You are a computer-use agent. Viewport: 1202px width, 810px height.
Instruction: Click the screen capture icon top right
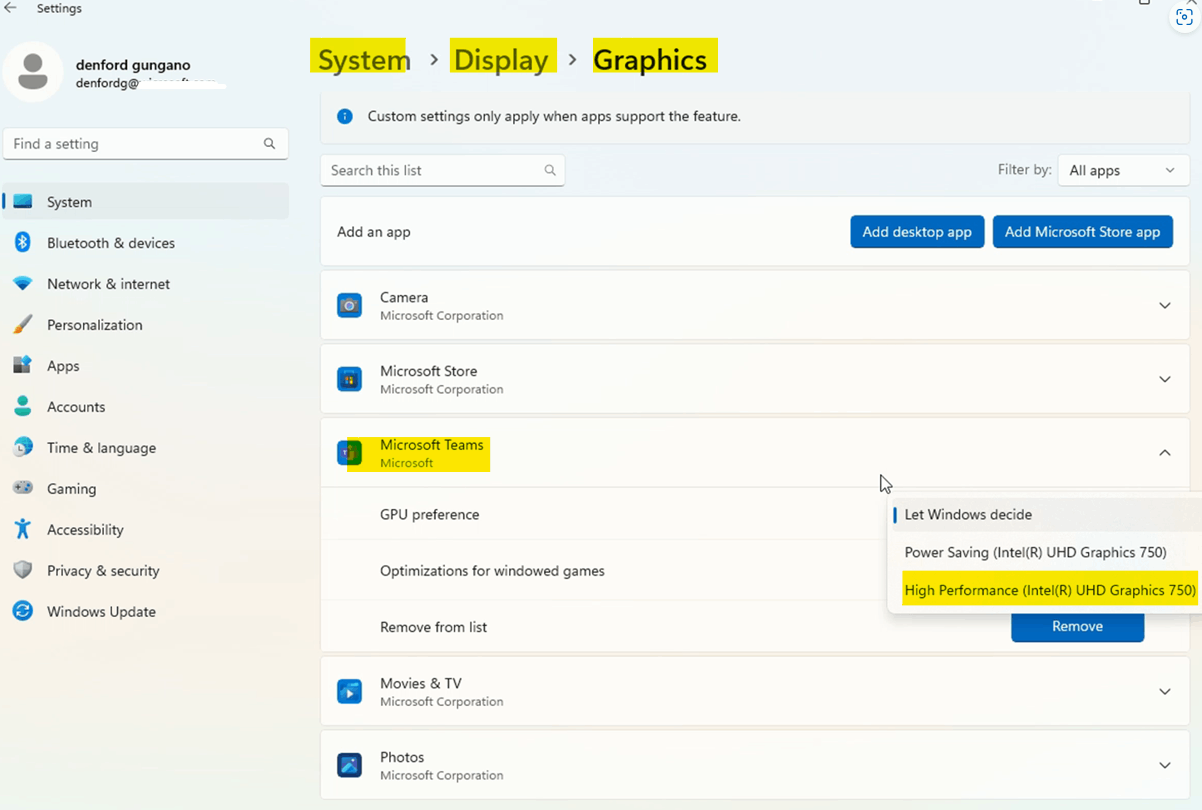click(1184, 17)
